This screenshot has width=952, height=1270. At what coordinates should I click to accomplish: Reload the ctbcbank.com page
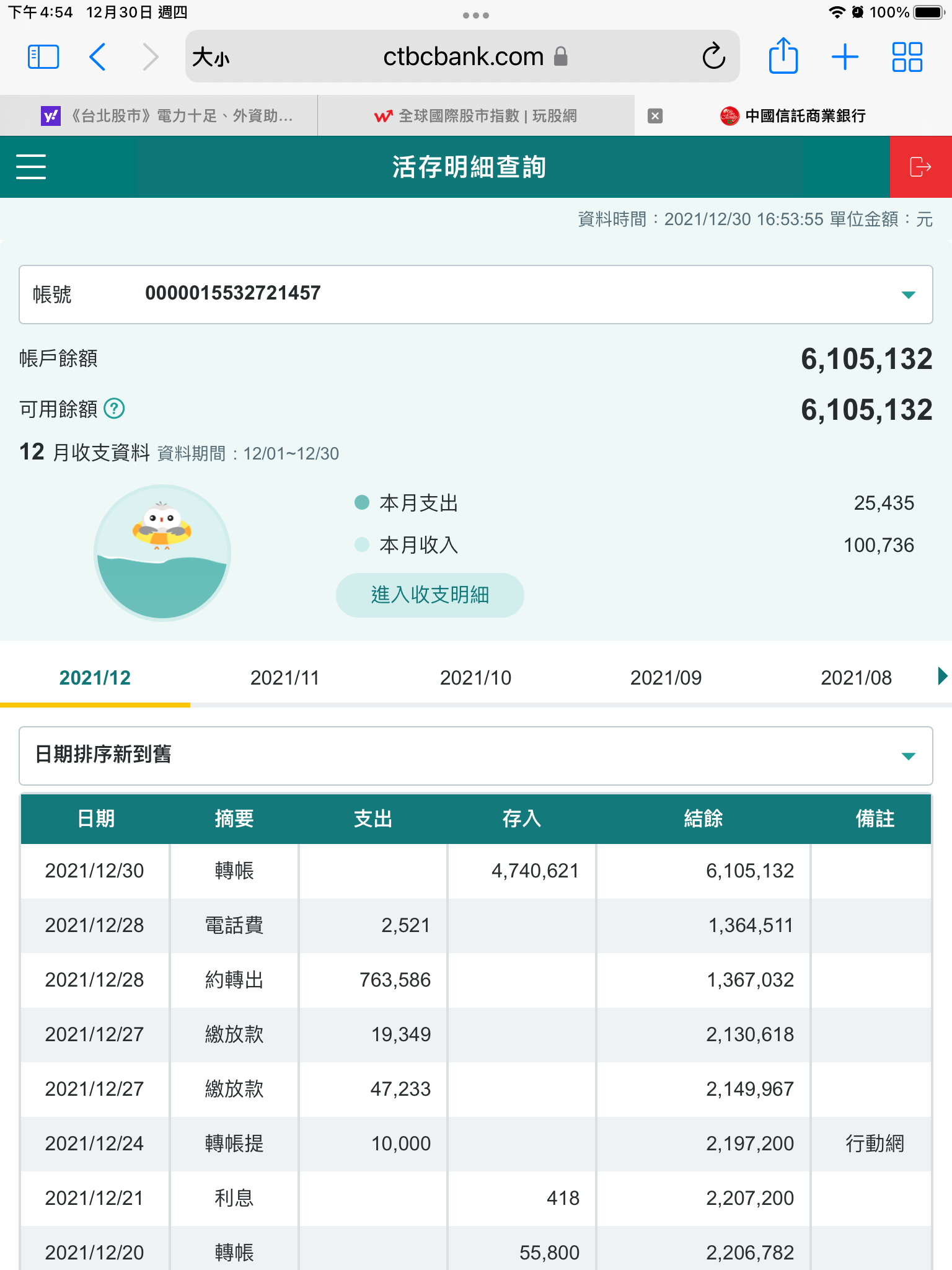tap(713, 57)
